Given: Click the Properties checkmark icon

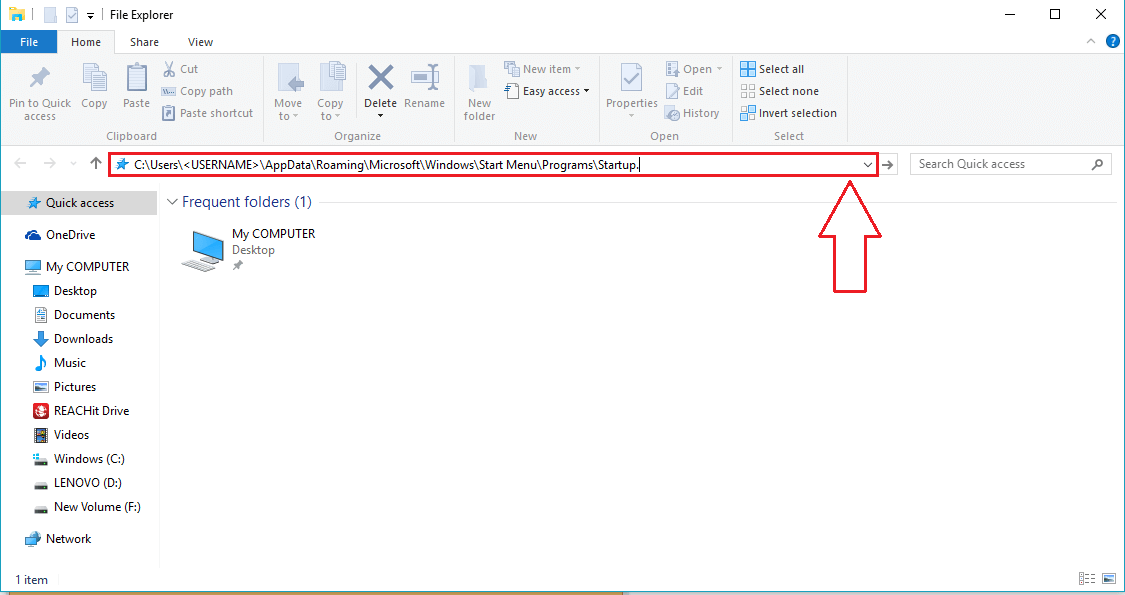Looking at the screenshot, I should 631,78.
